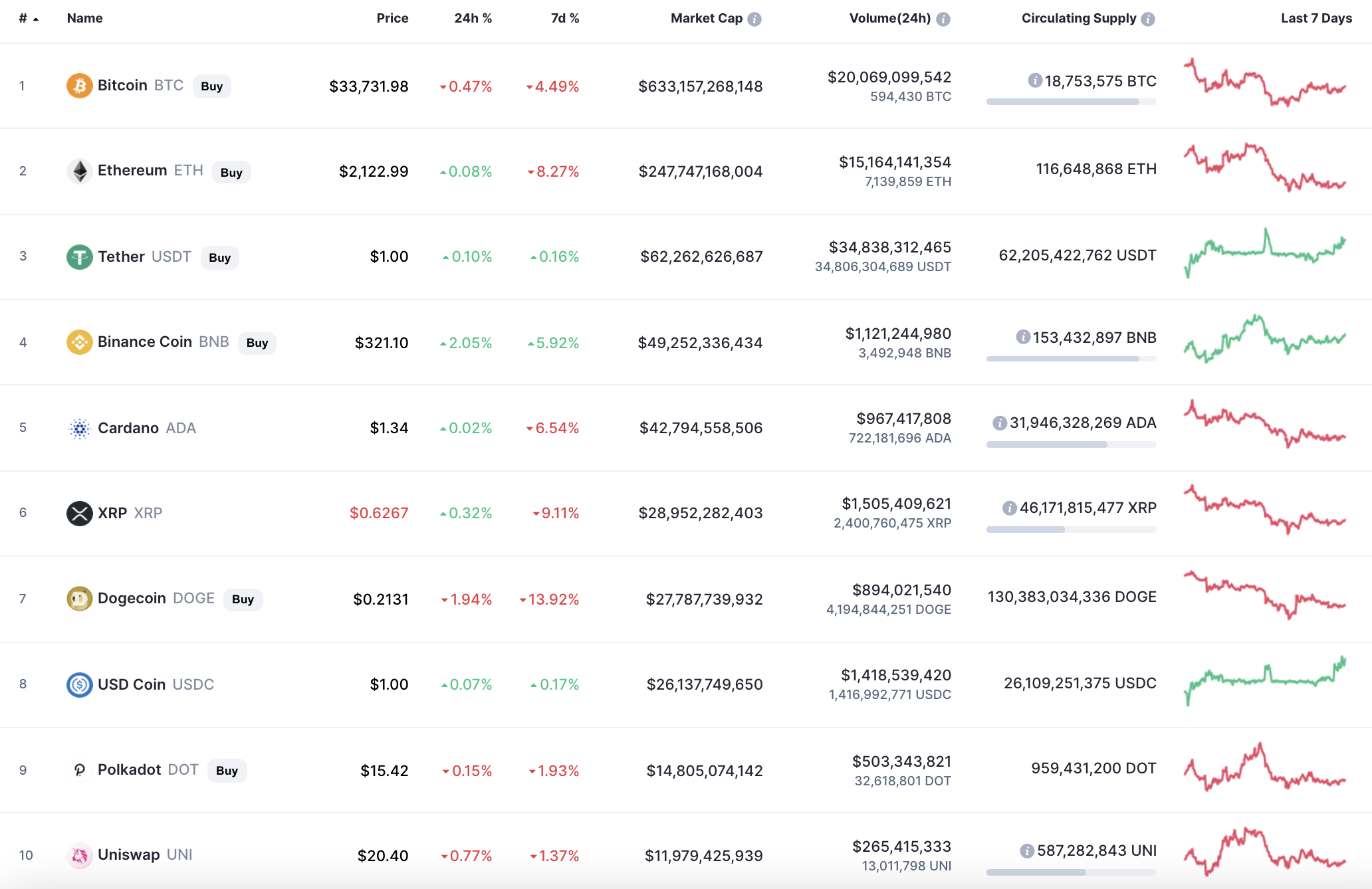Click the Tether green logo icon
This screenshot has height=889, width=1372.
click(79, 257)
